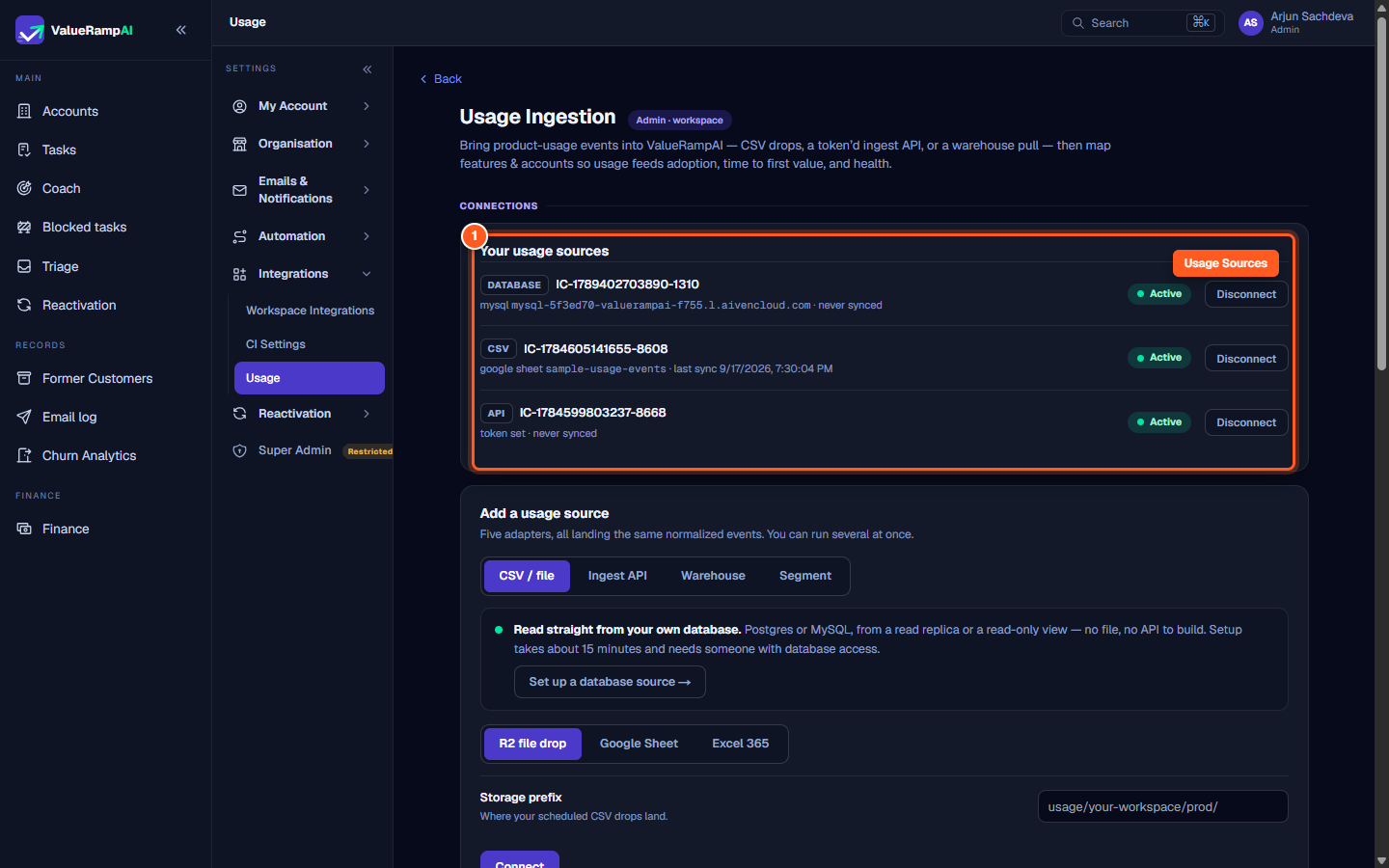Open Accounts via its building icon
This screenshot has height=868, width=1389.
[x=24, y=111]
